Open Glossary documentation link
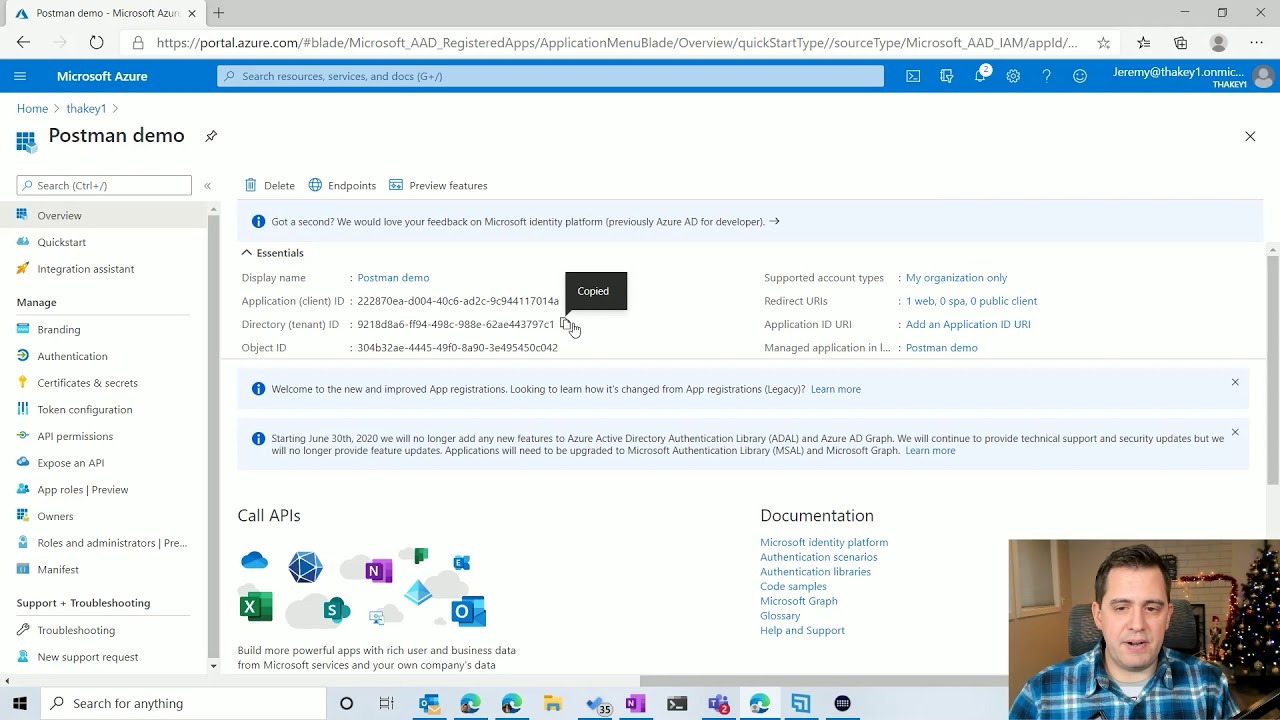Viewport: 1280px width, 720px height. tap(780, 616)
